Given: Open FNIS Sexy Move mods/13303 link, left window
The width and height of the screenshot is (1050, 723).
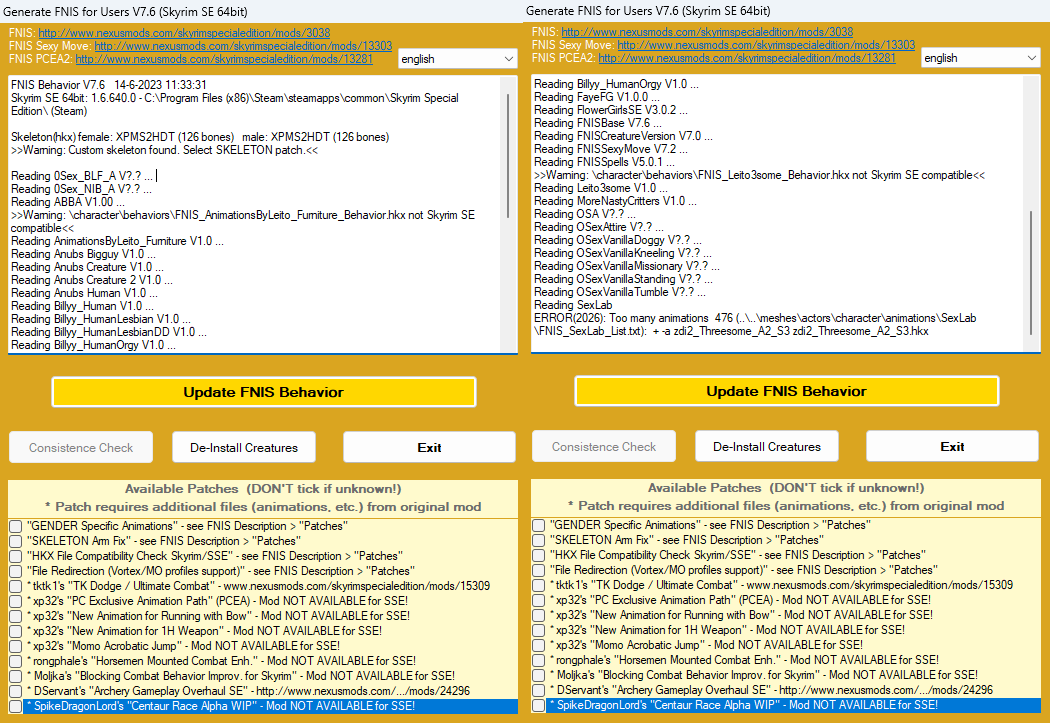Looking at the screenshot, I should point(243,46).
